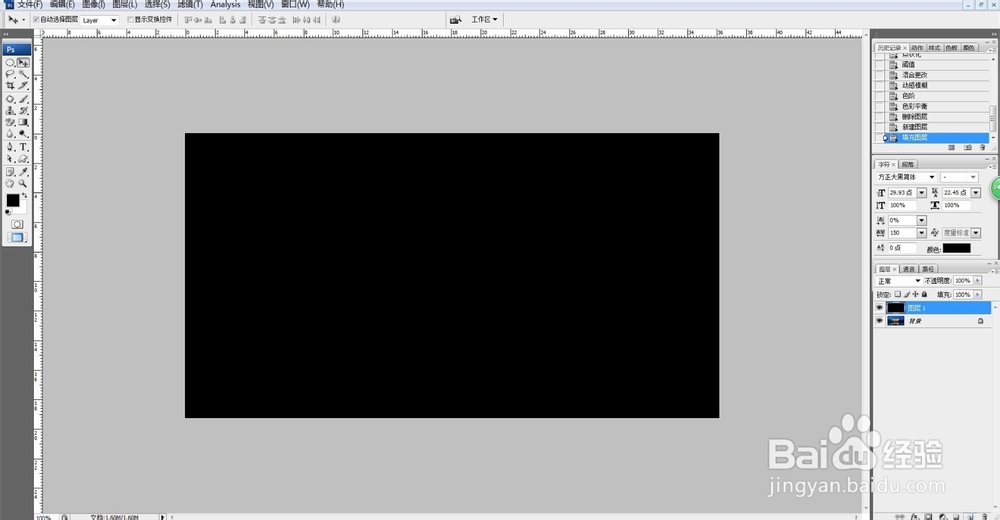Select the Magic Wand tool
1000x520 pixels.
24,74
